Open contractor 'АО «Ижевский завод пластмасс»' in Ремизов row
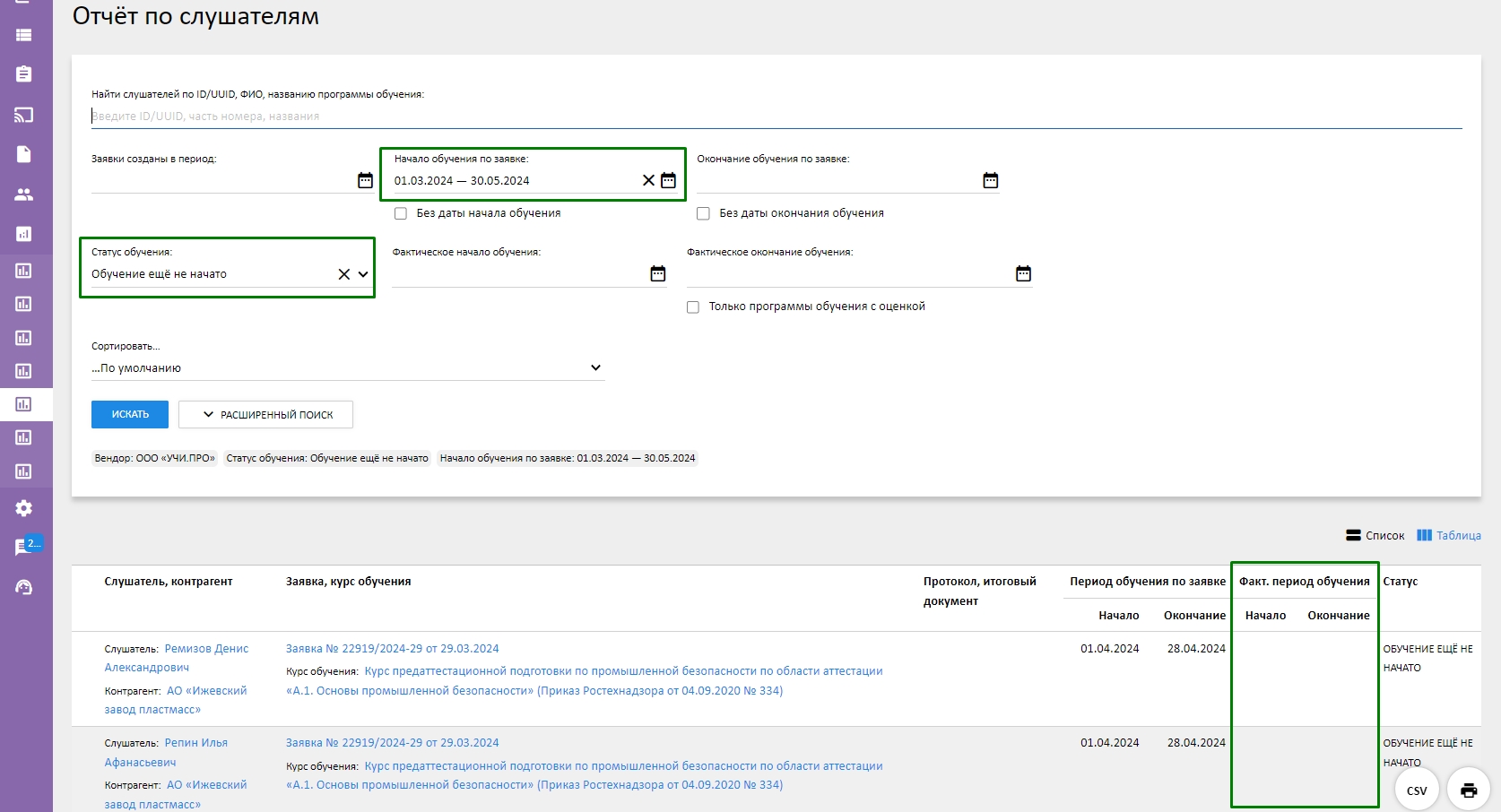This screenshot has height=812, width=1501. pyautogui.click(x=176, y=700)
